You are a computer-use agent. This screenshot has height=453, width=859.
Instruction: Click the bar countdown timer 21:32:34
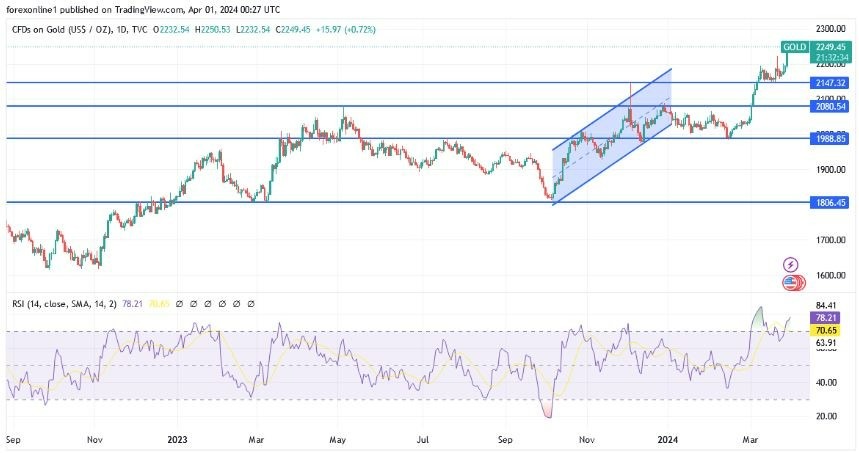pyautogui.click(x=831, y=57)
